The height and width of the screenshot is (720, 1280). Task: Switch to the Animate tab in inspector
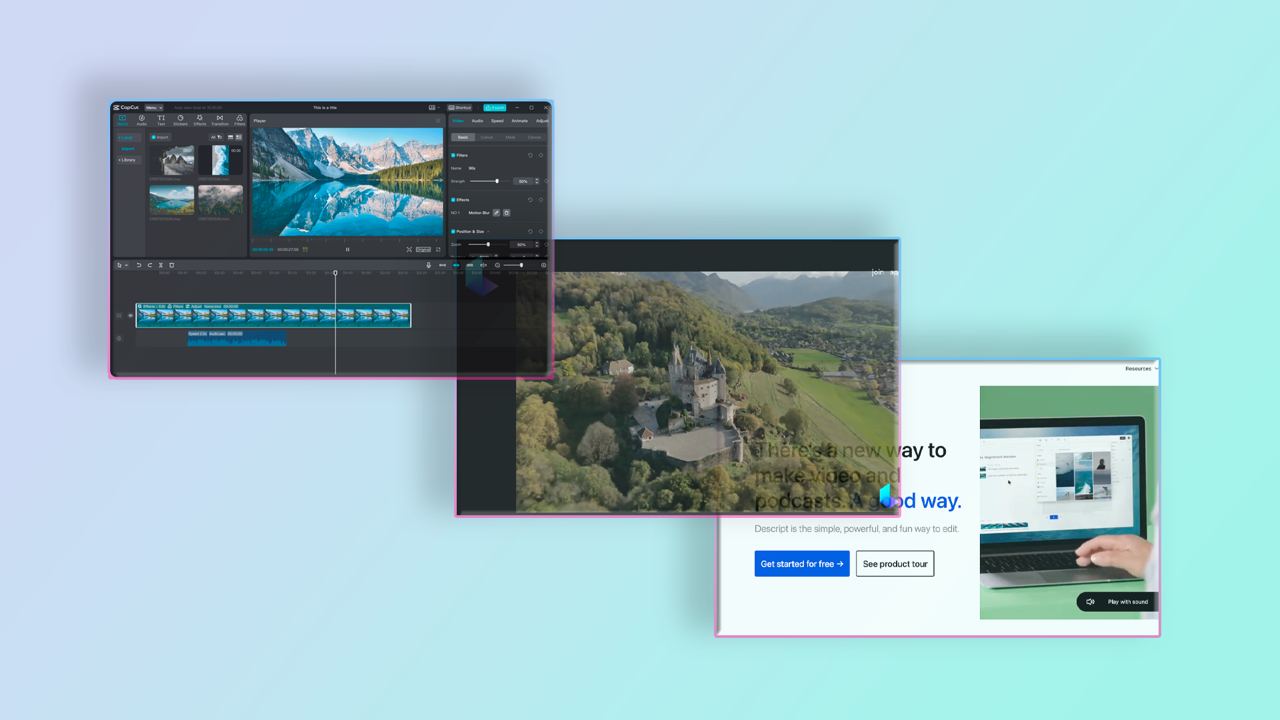pyautogui.click(x=520, y=121)
